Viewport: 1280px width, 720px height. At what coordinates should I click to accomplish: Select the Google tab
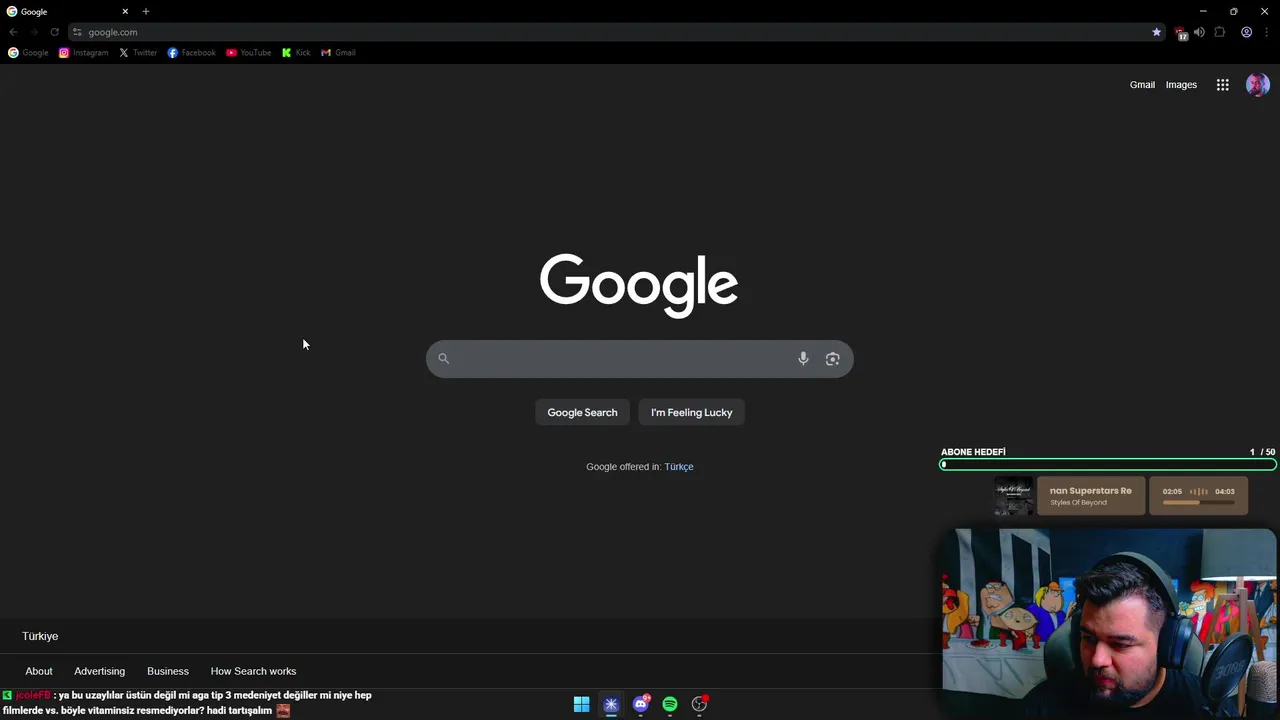[68, 11]
